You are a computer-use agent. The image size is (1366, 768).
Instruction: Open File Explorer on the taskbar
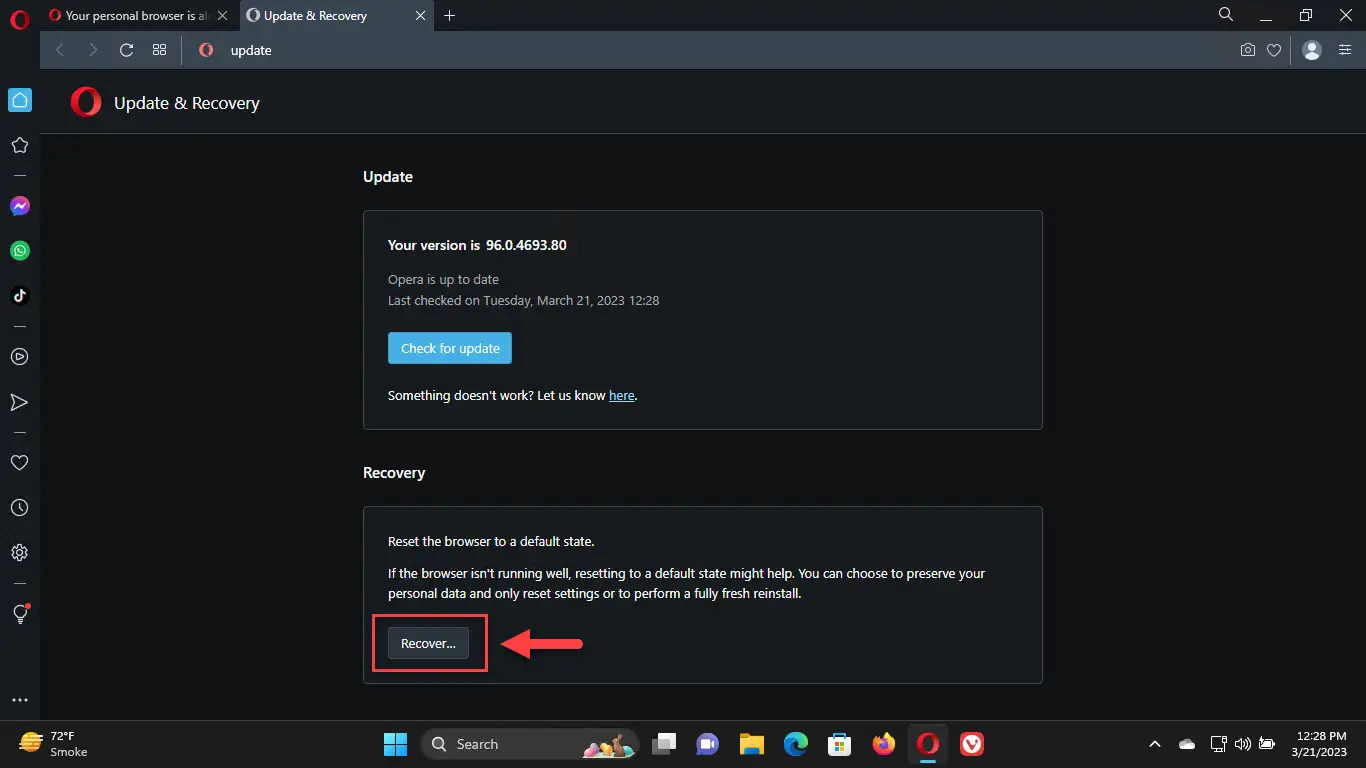[x=752, y=744]
